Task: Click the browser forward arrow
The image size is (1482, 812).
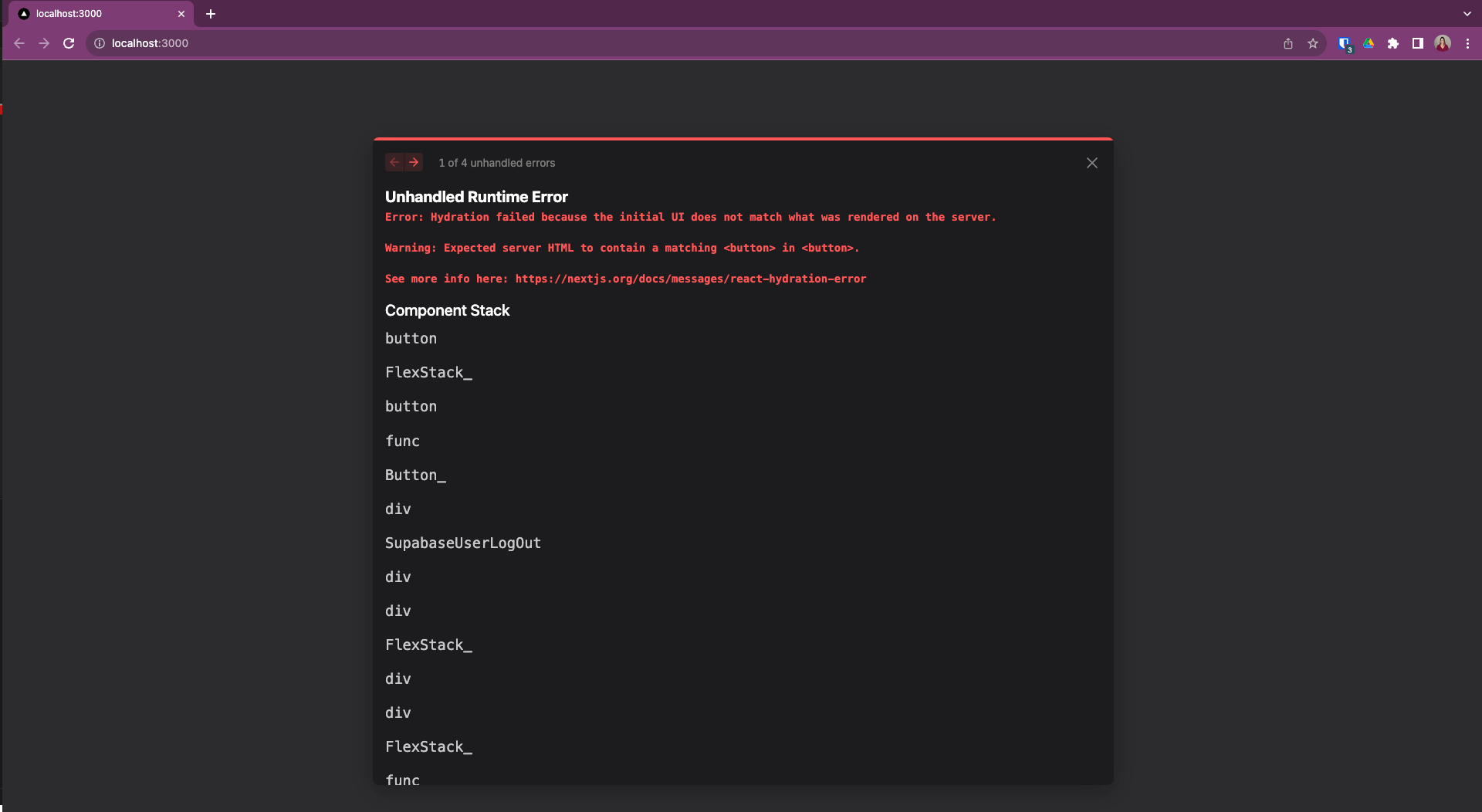Action: (x=44, y=43)
